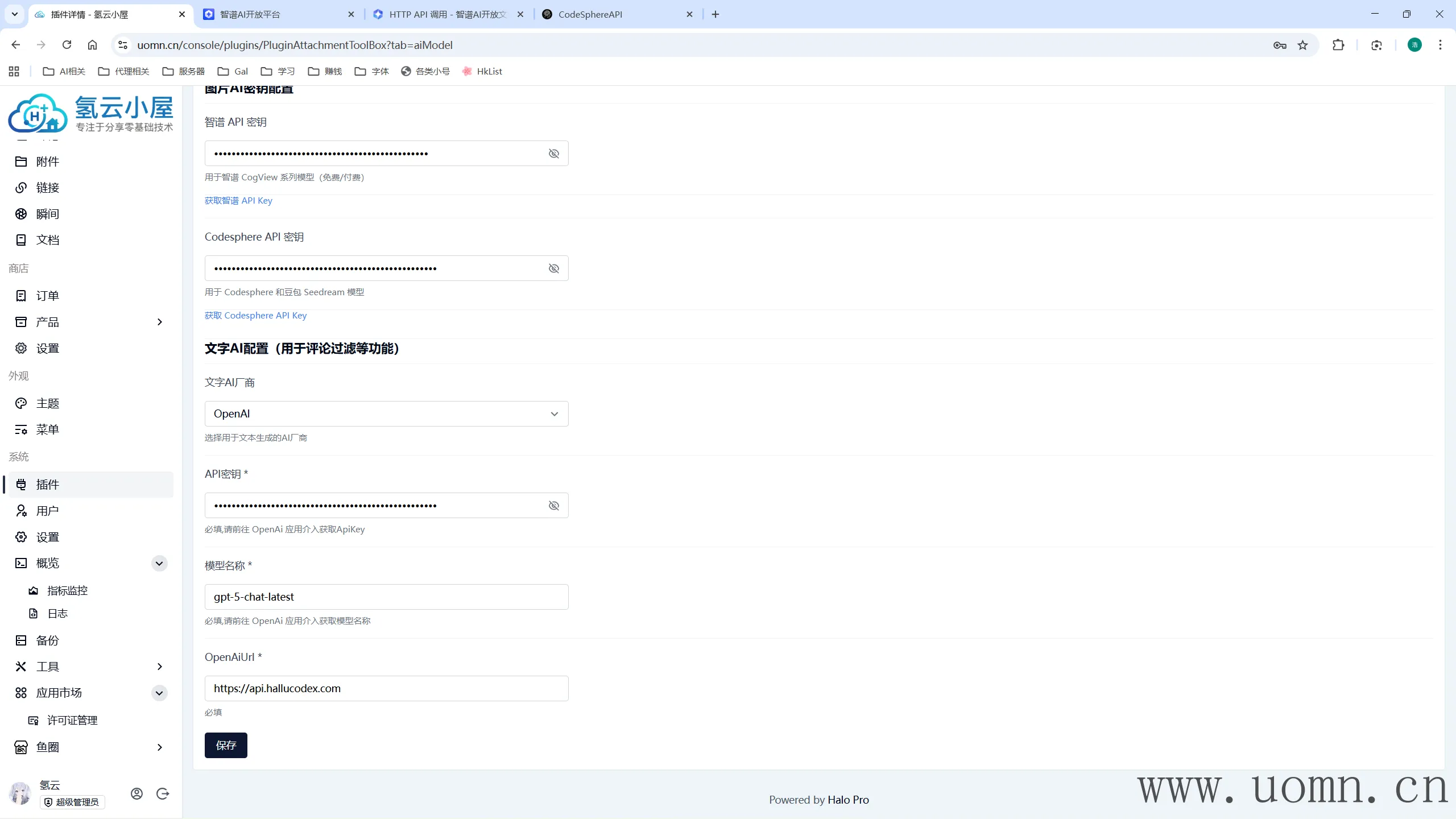The width and height of the screenshot is (1456, 819).
Task: Click the logout icon beside user profile
Action: (163, 793)
